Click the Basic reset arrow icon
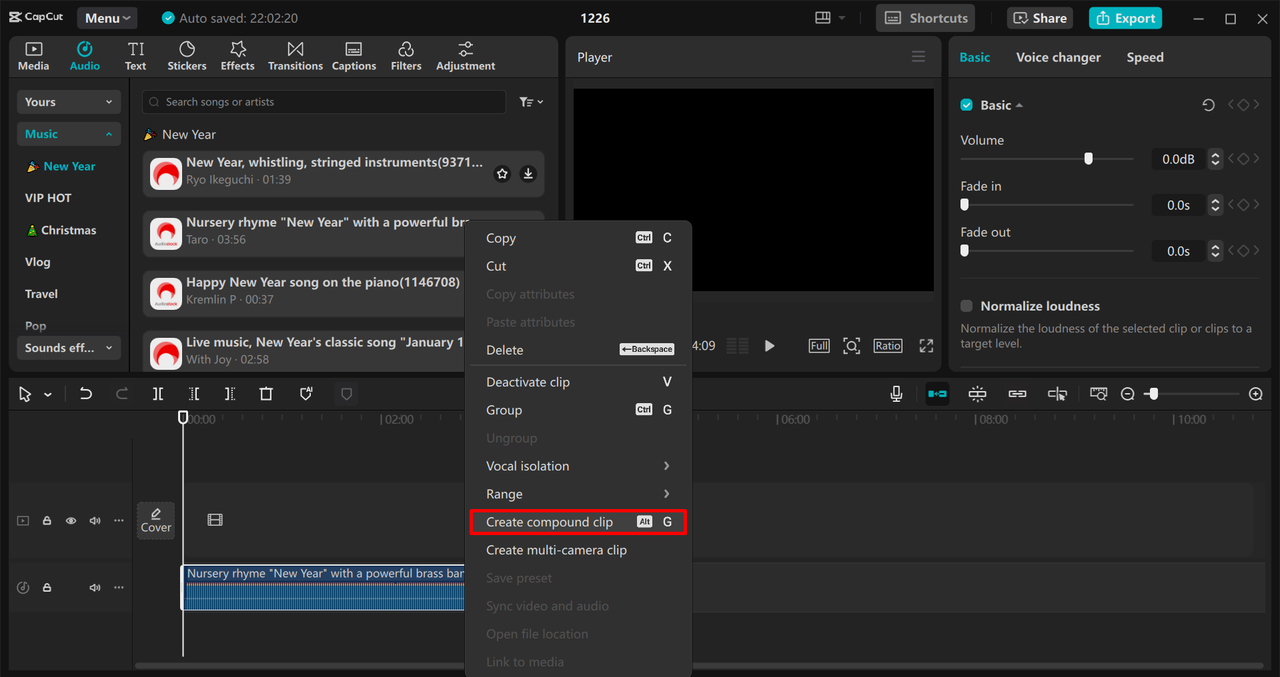Viewport: 1280px width, 677px height. 1208,105
